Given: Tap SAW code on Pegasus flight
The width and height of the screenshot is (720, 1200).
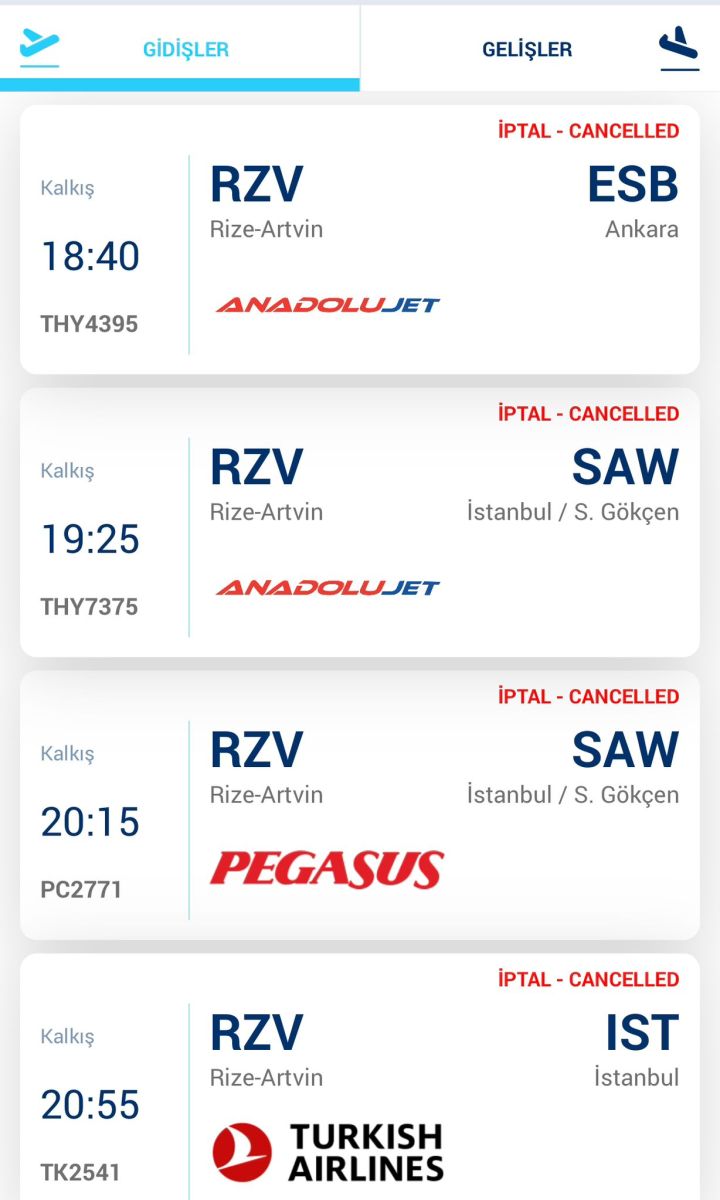Looking at the screenshot, I should [x=625, y=750].
